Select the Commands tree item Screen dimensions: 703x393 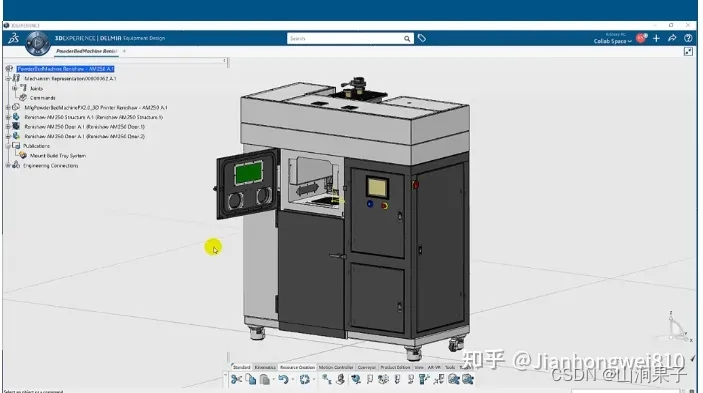click(x=43, y=98)
